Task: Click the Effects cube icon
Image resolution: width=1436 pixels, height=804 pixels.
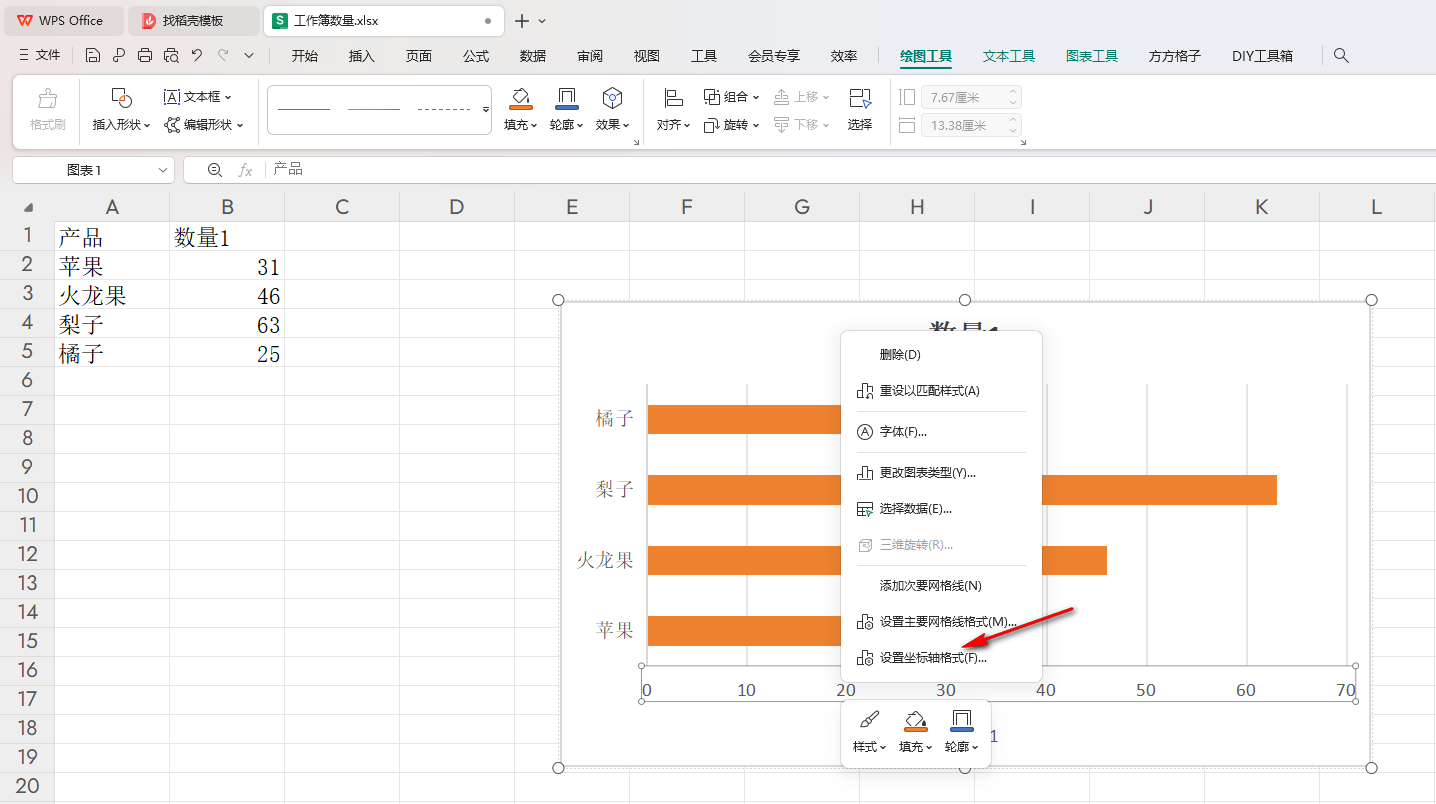Action: click(612, 98)
